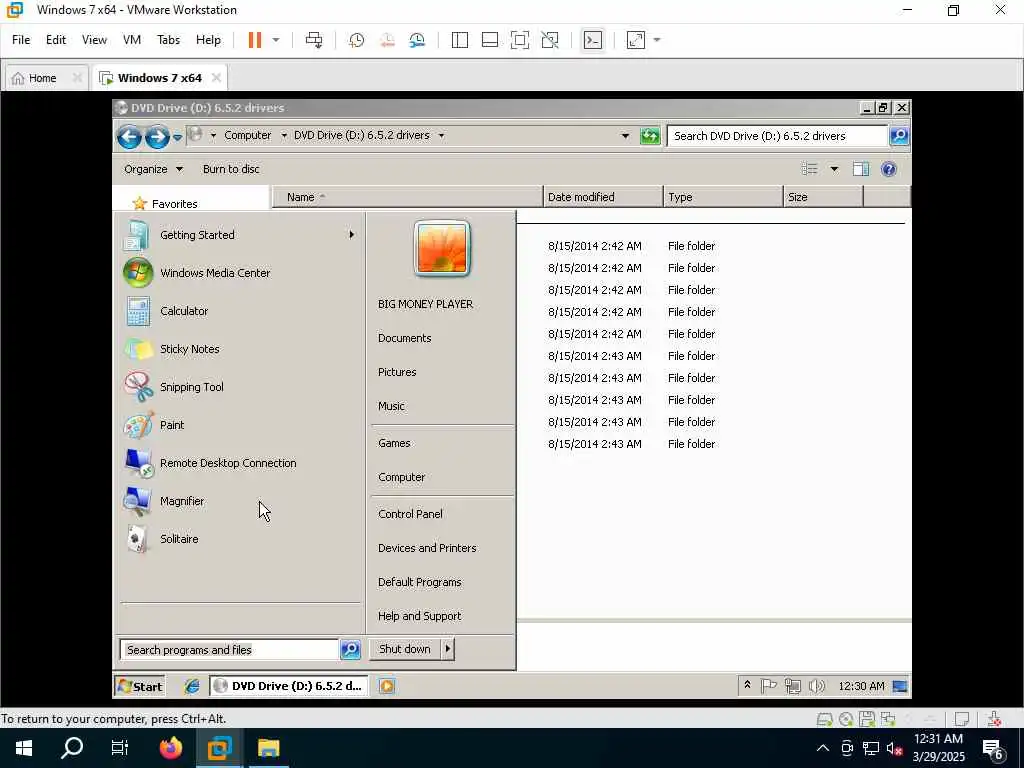1024x768 pixels.
Task: Open the VMware View menu
Action: tap(94, 40)
